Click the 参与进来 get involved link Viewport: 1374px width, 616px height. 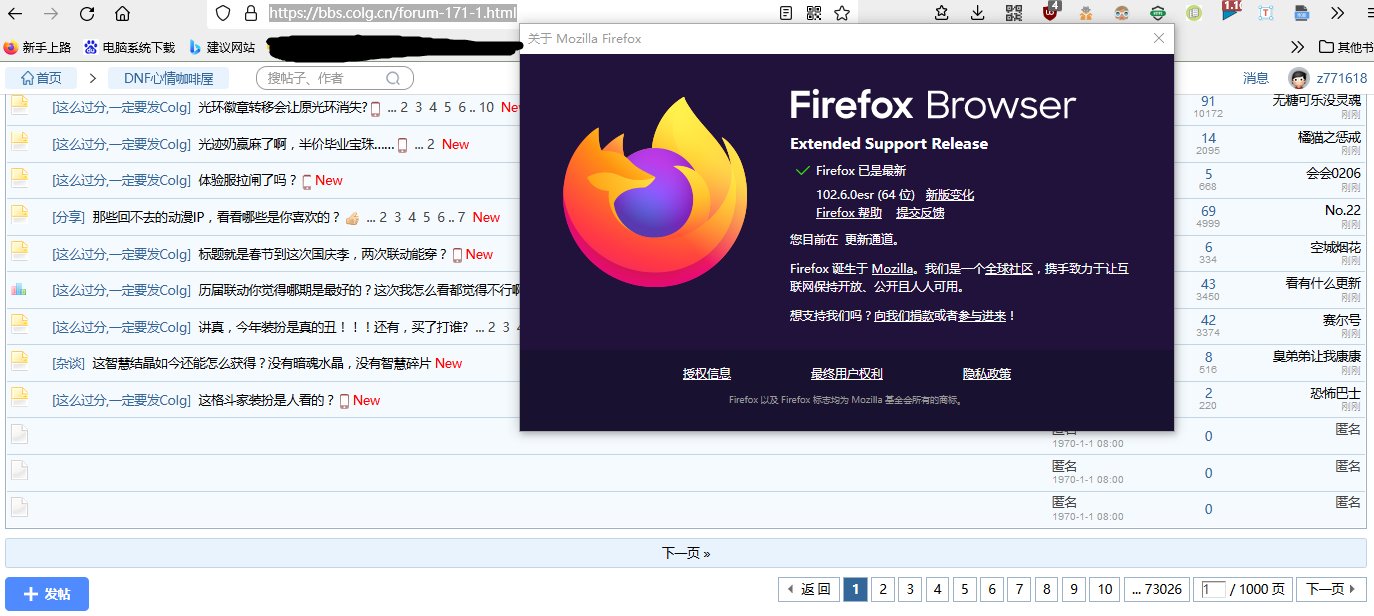point(983,315)
